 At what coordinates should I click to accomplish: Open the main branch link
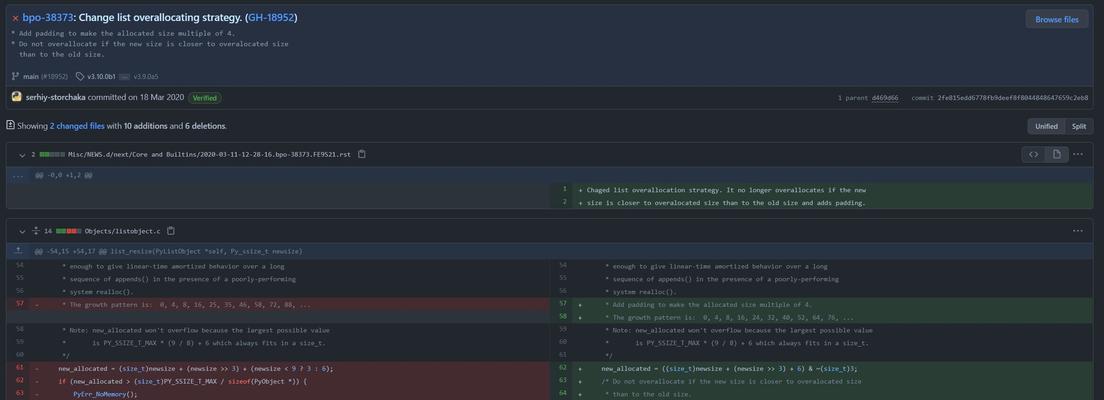tap(30, 76)
